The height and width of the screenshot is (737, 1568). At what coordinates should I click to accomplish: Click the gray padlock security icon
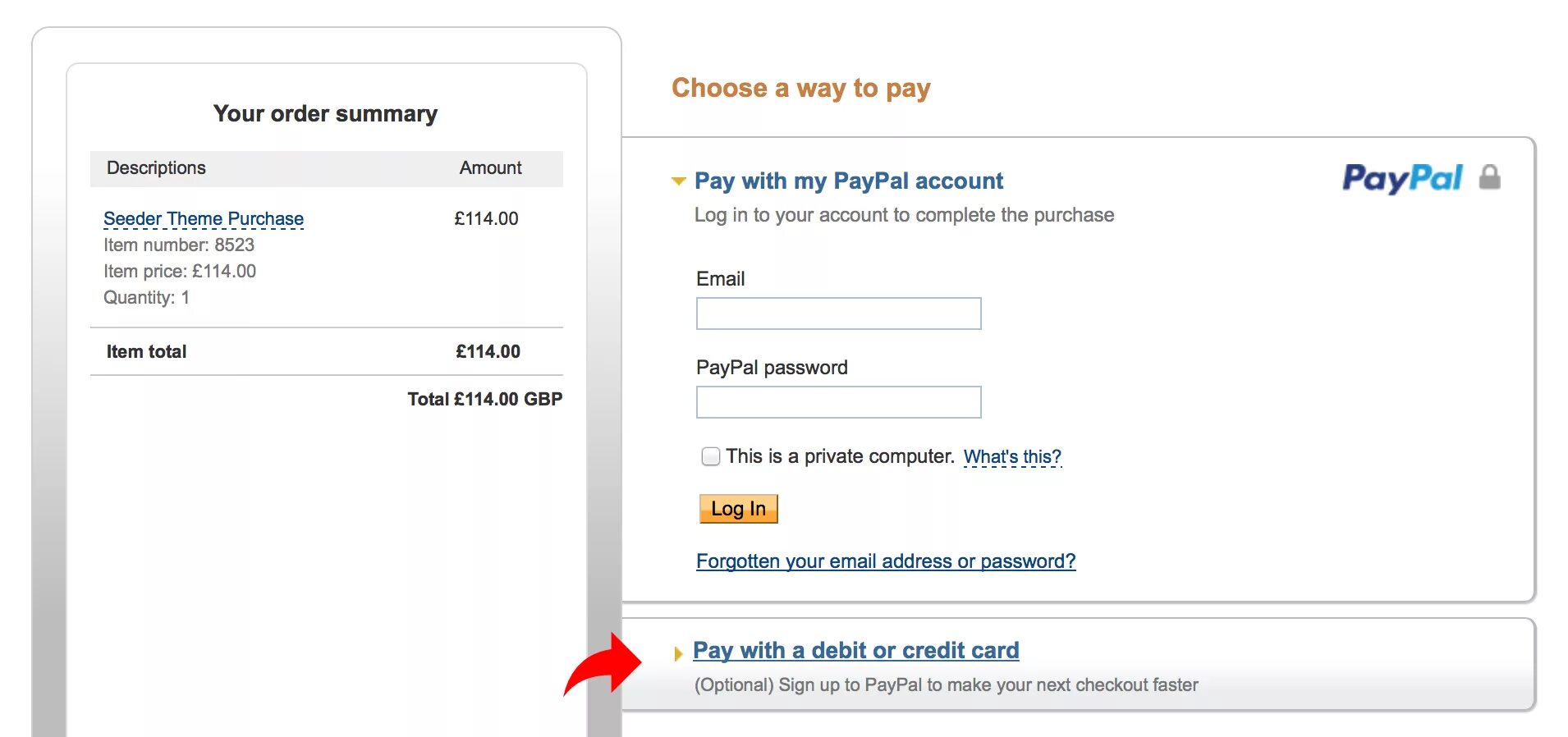click(1489, 177)
